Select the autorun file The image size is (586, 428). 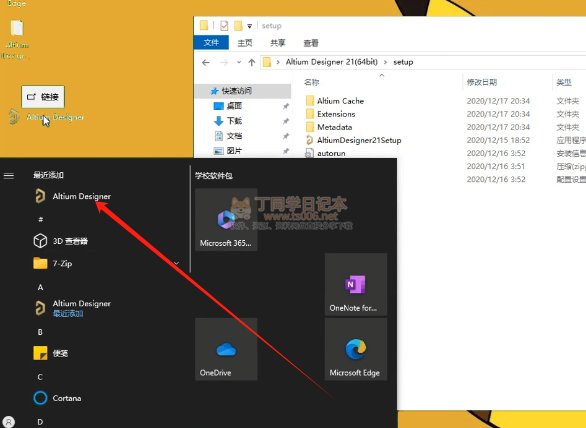[331, 153]
